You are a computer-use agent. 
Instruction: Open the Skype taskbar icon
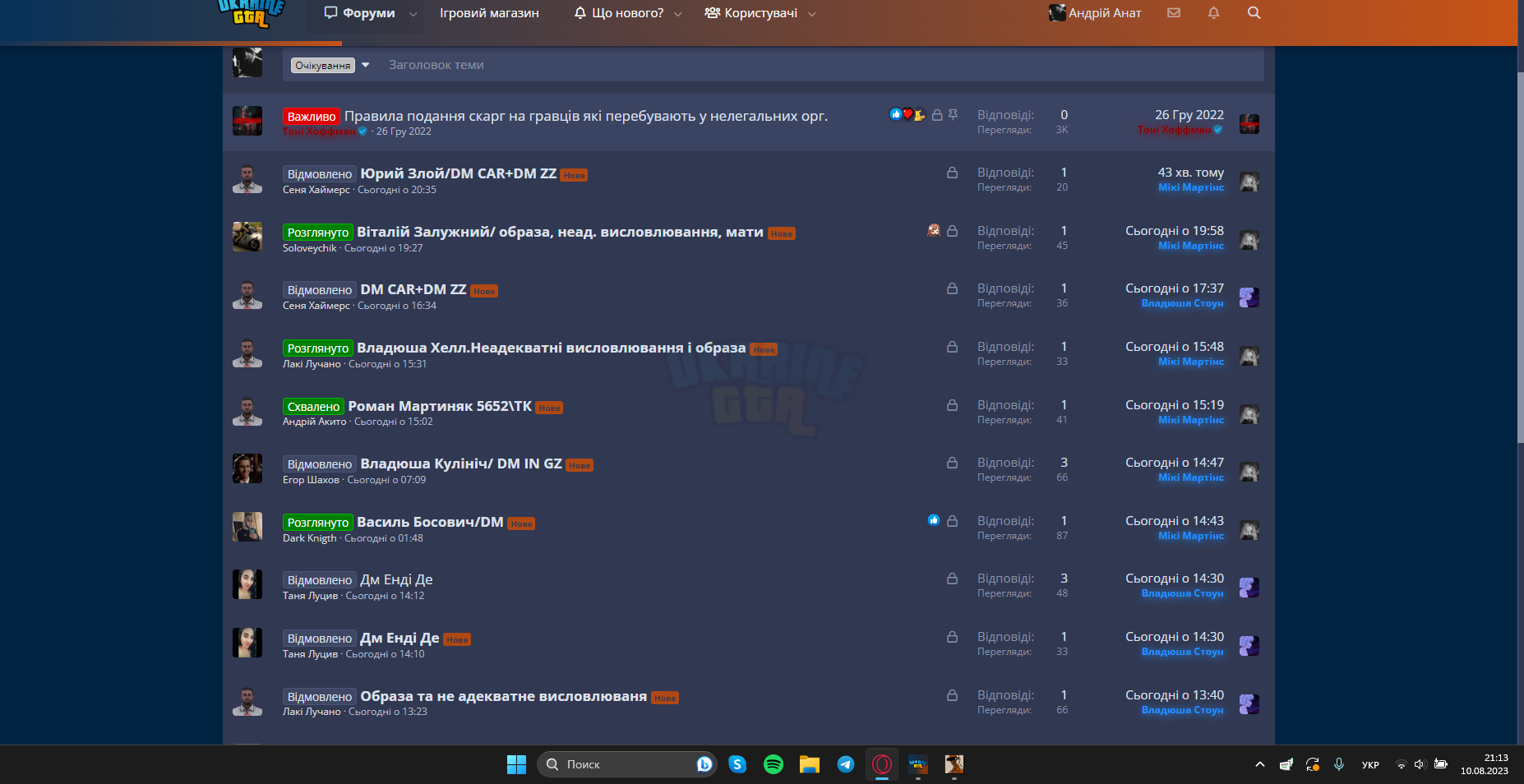pos(737,764)
